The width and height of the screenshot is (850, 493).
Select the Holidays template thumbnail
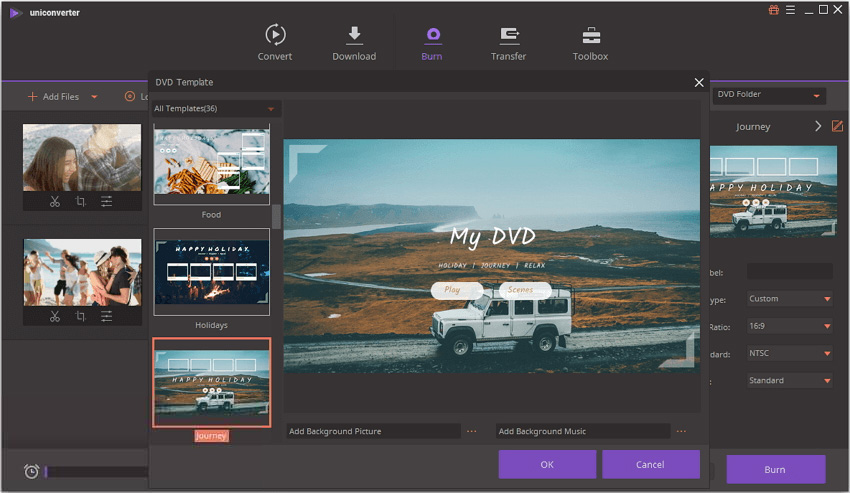(x=211, y=272)
